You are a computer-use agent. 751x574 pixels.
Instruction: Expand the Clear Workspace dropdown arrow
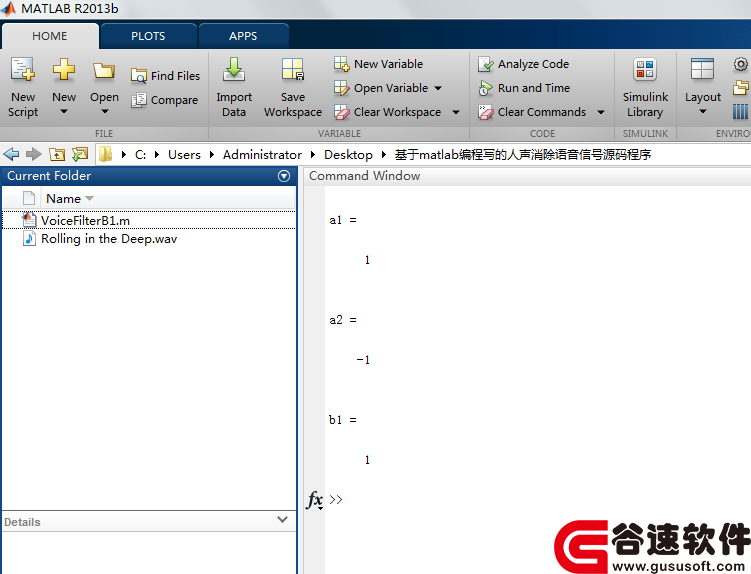(x=456, y=112)
